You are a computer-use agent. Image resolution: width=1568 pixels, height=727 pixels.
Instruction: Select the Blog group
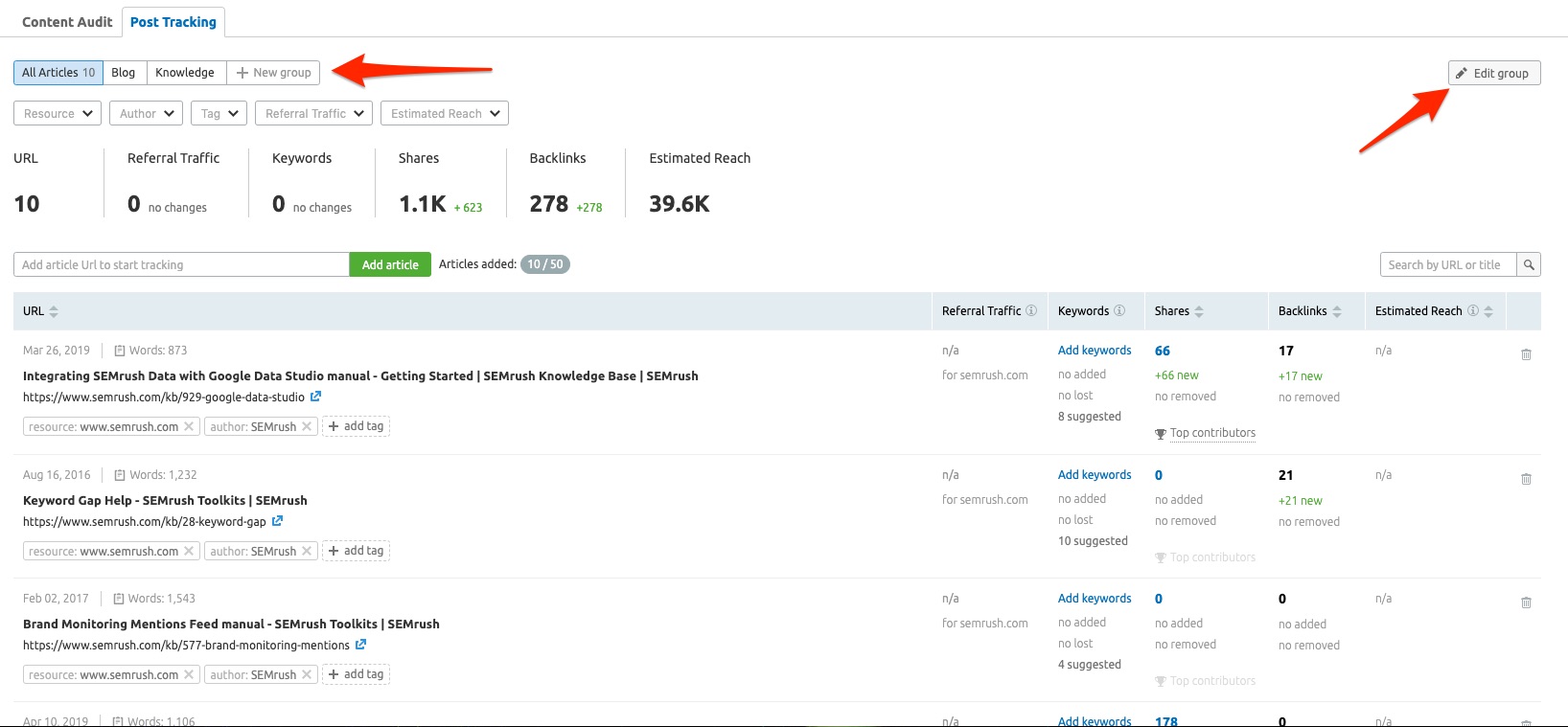pos(124,73)
